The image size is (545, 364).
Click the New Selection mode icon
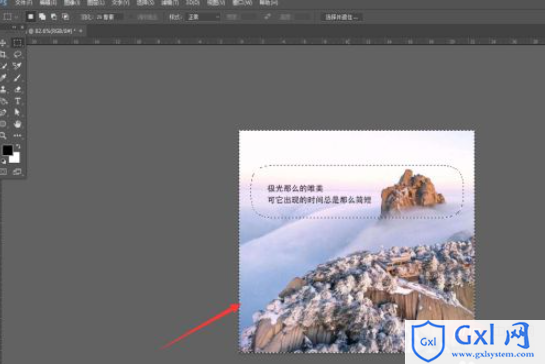click(x=31, y=17)
